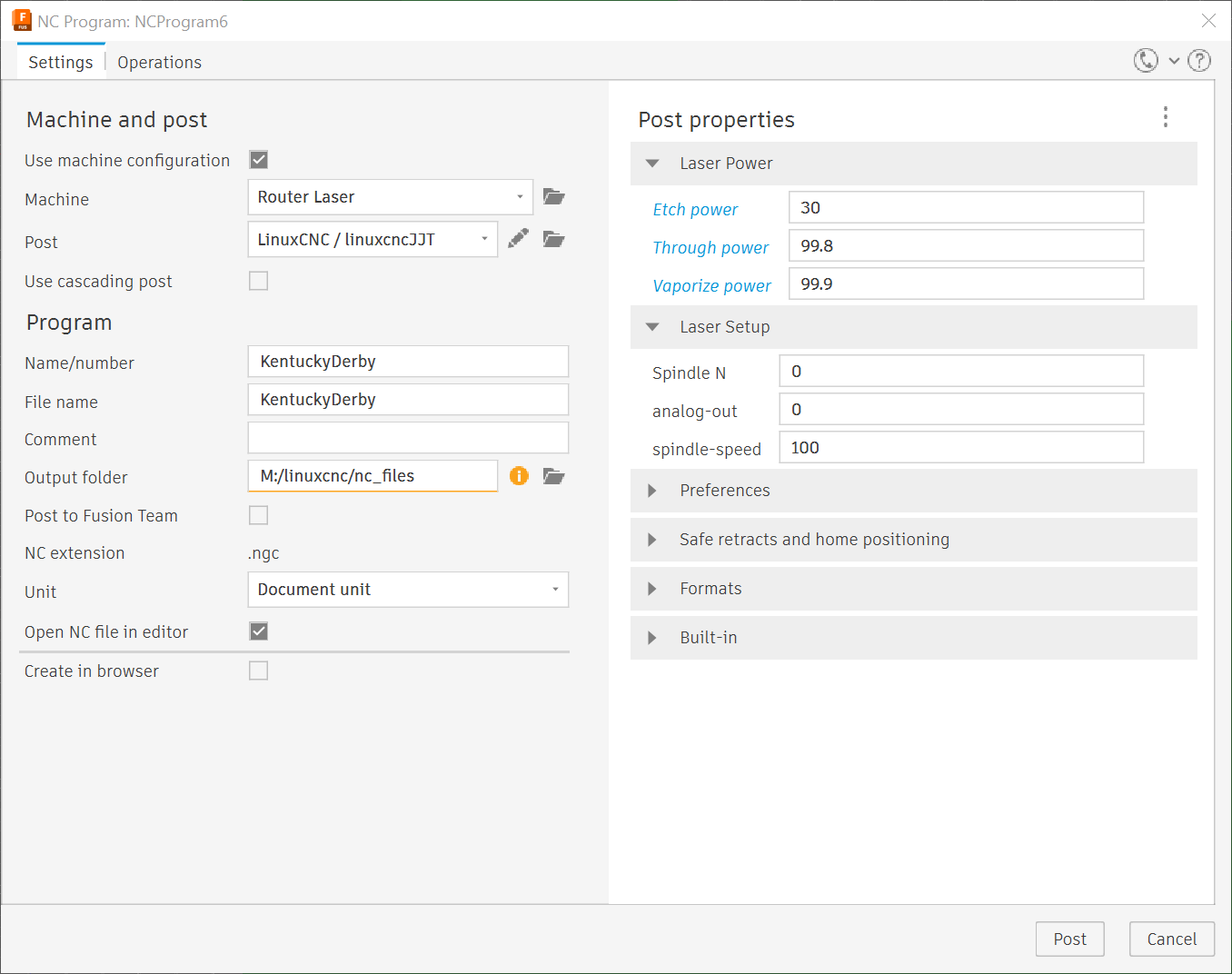Screen dimensions: 1232x974
Task: Click the Etch power input field
Action: point(965,208)
